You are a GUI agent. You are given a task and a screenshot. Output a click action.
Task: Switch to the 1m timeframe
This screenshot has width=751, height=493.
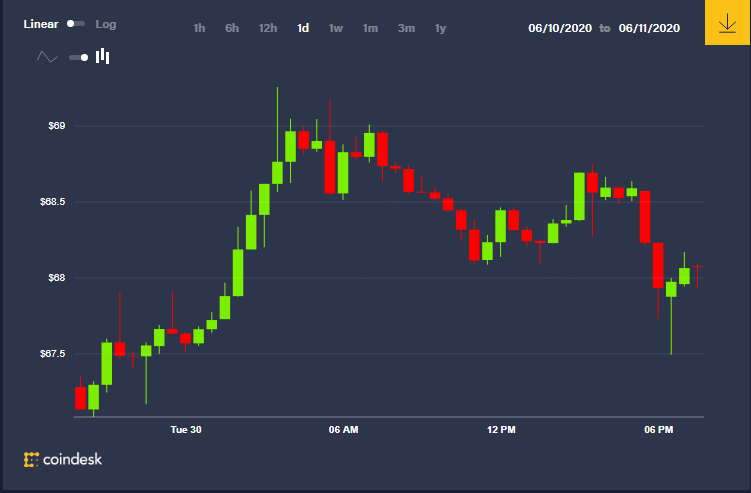pos(370,28)
